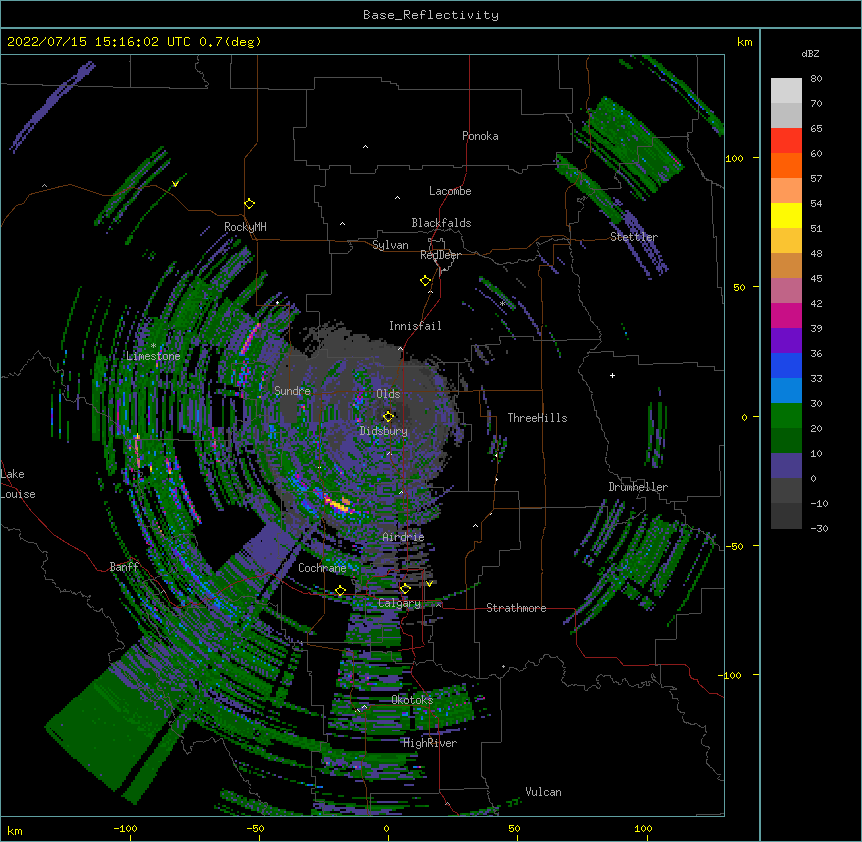
Task: Click the 100 tick label on the vertical axis
Action: pos(734,159)
